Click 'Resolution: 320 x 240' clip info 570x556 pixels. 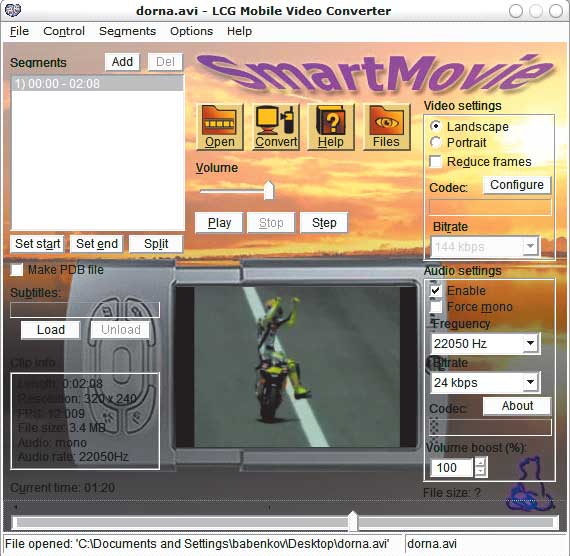[x=77, y=398]
